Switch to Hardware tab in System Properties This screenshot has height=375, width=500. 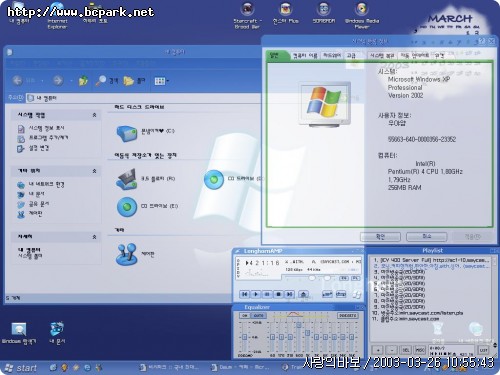[332, 56]
